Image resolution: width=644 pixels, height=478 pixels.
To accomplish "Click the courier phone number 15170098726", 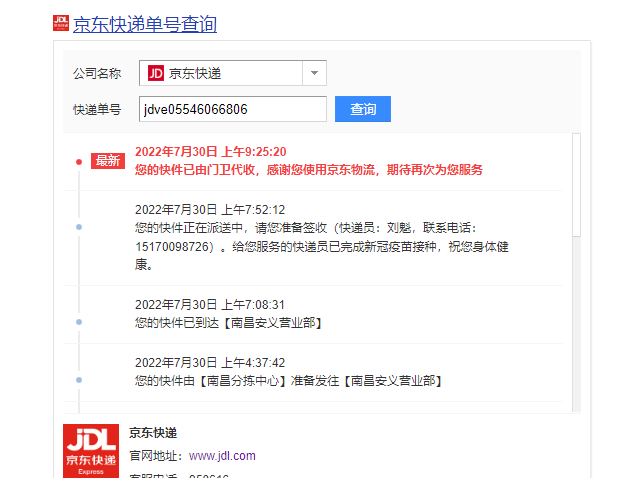I will point(172,247).
